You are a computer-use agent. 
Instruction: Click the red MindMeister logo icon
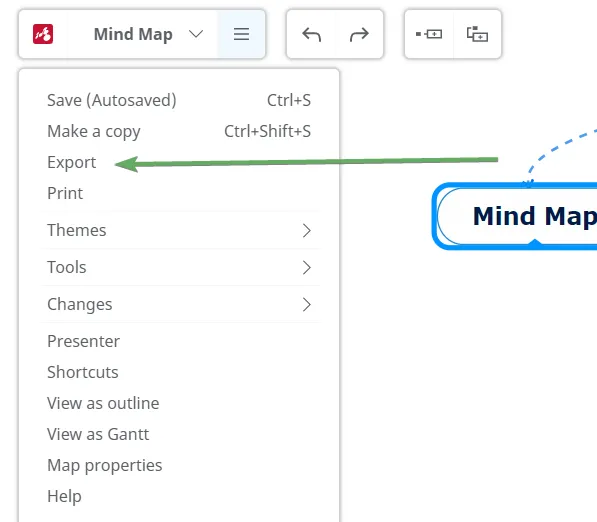pyautogui.click(x=43, y=34)
